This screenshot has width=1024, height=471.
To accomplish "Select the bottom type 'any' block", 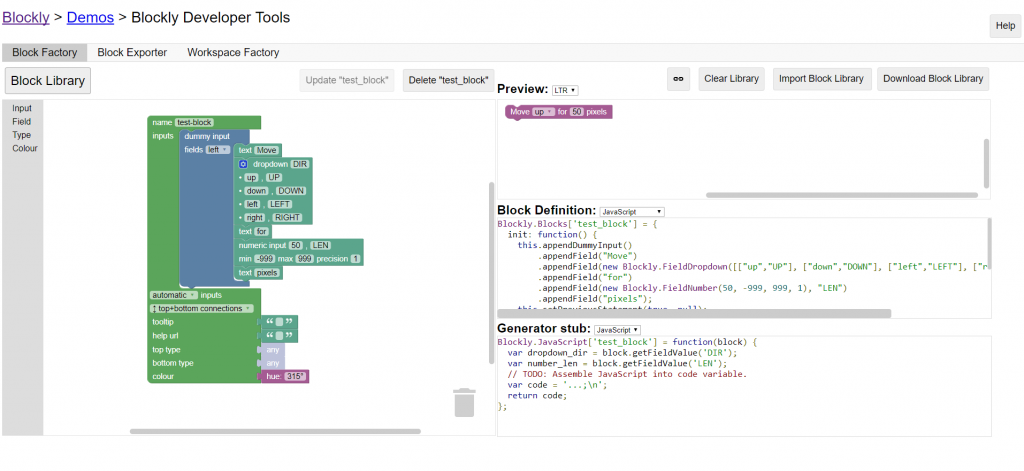I will coord(273,363).
